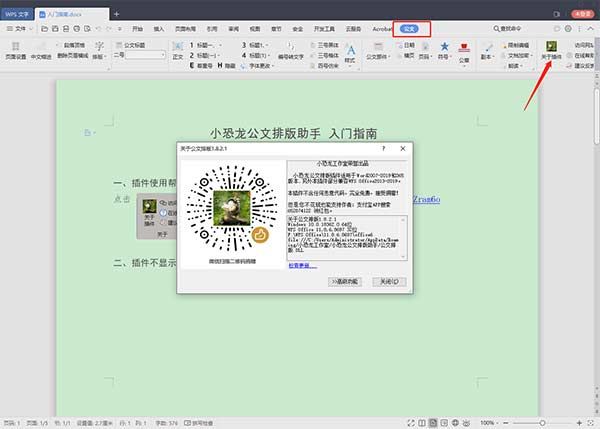This screenshot has height=429, width=600.
Task: Switch to the 视图 ribbon tab
Action: (x=255, y=29)
